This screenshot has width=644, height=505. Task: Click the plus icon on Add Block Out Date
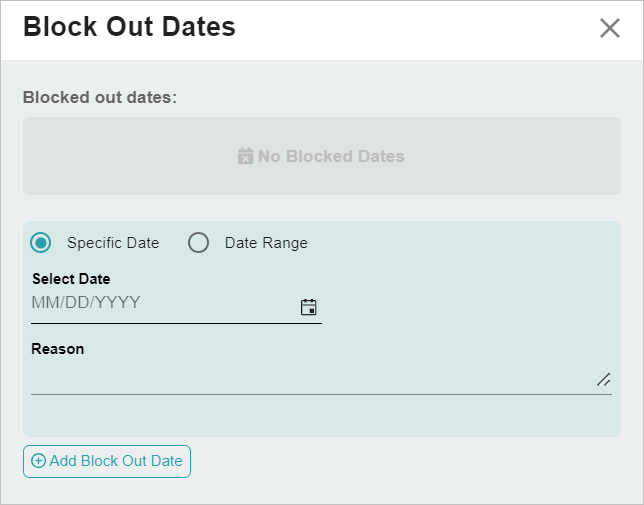coord(39,461)
